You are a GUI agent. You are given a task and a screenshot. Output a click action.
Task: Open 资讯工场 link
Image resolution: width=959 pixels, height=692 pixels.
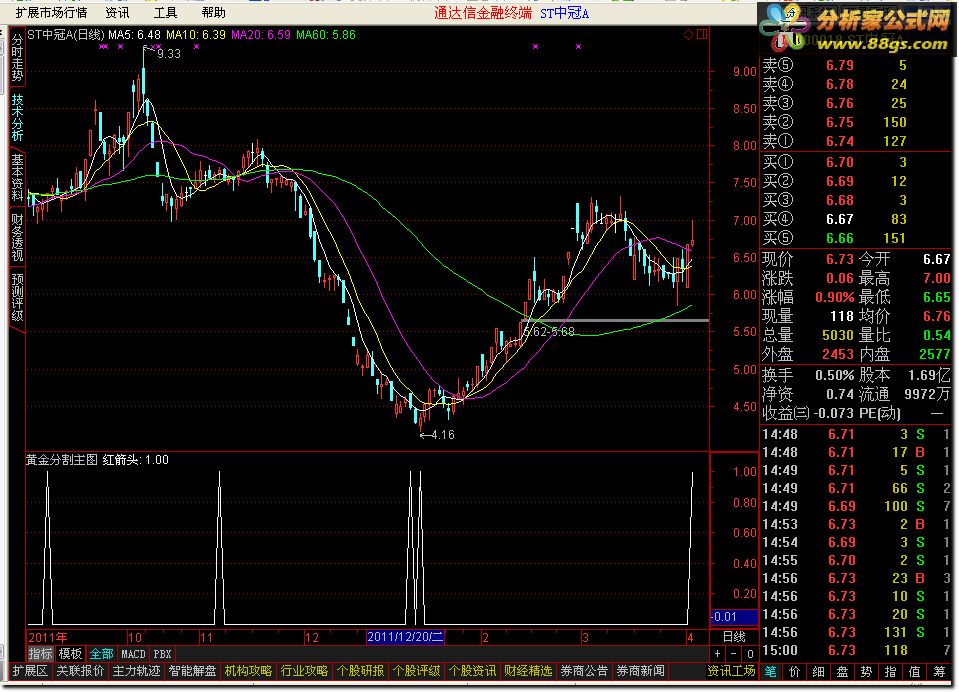click(731, 671)
